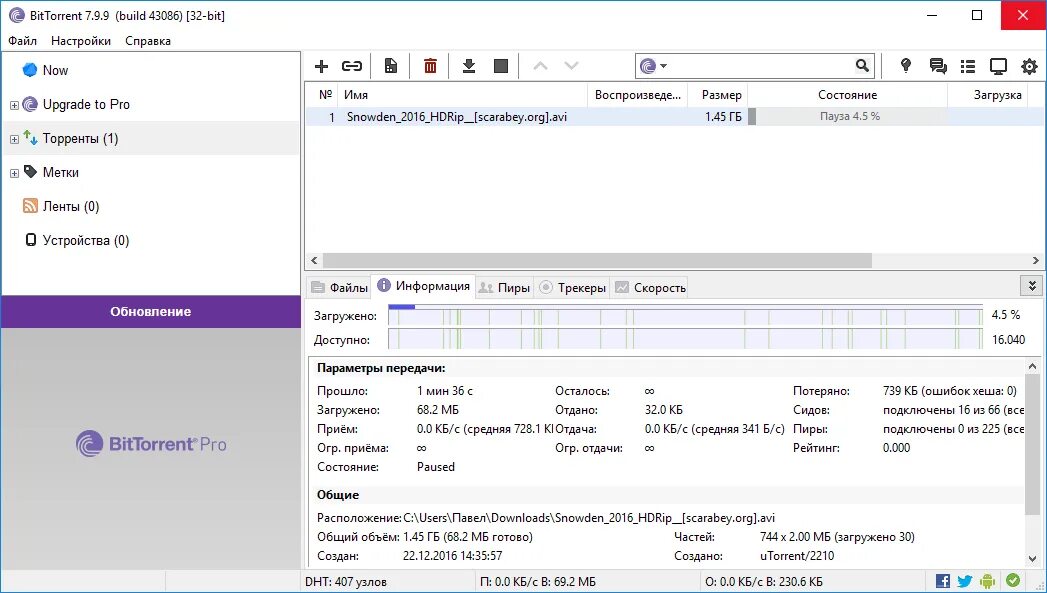Screen dimensions: 1047x593
Task: Click the Move Up queue arrow
Action: tap(540, 66)
